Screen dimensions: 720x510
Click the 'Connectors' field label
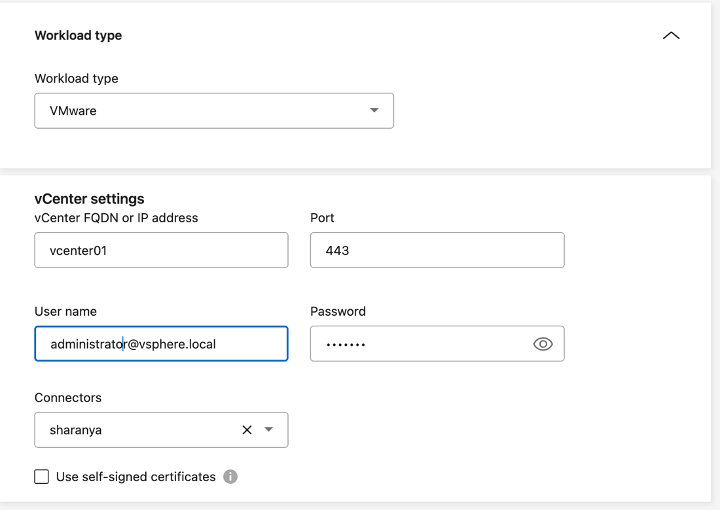(x=68, y=397)
